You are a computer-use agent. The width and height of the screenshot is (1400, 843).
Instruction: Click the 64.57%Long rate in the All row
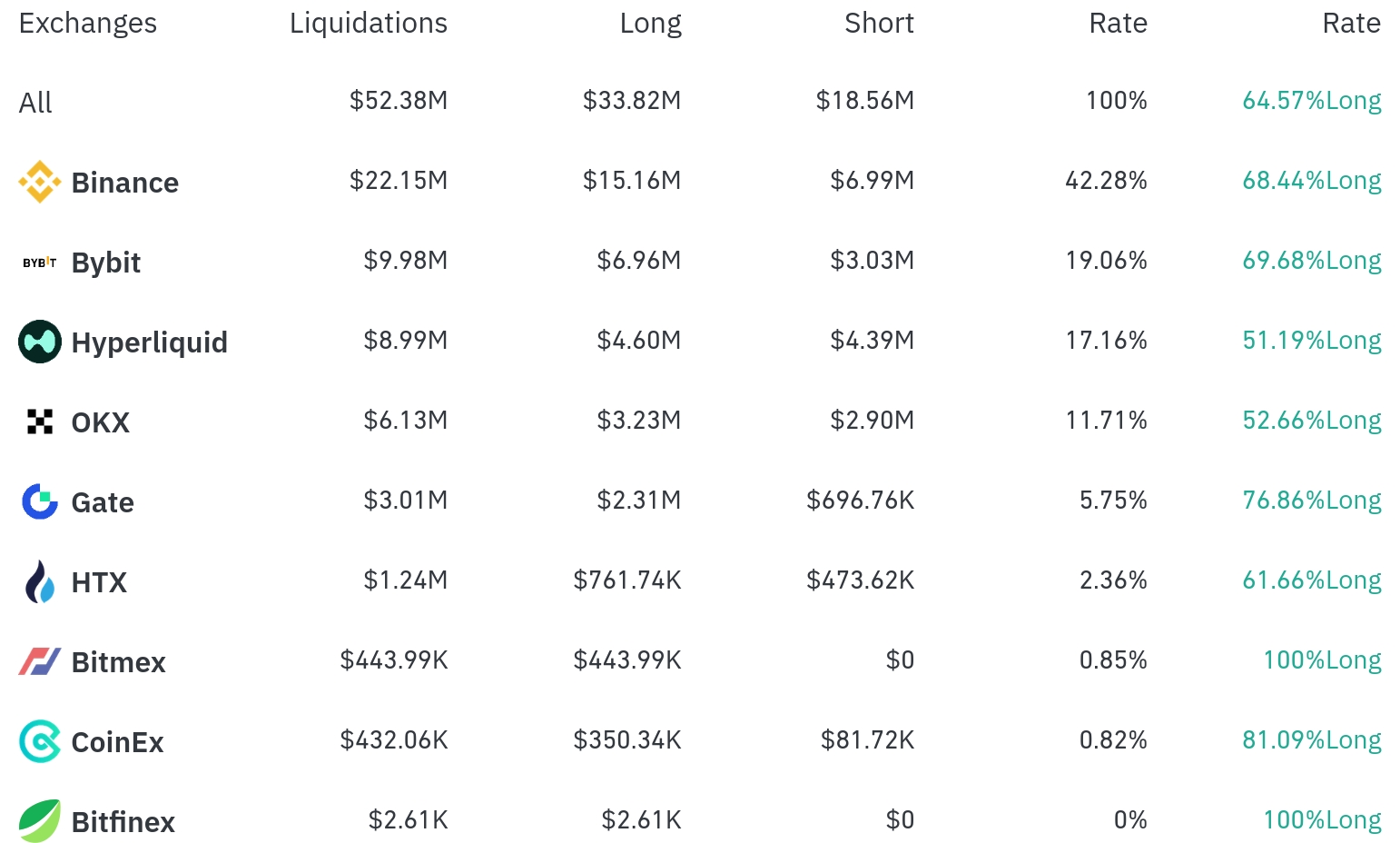point(1311,100)
